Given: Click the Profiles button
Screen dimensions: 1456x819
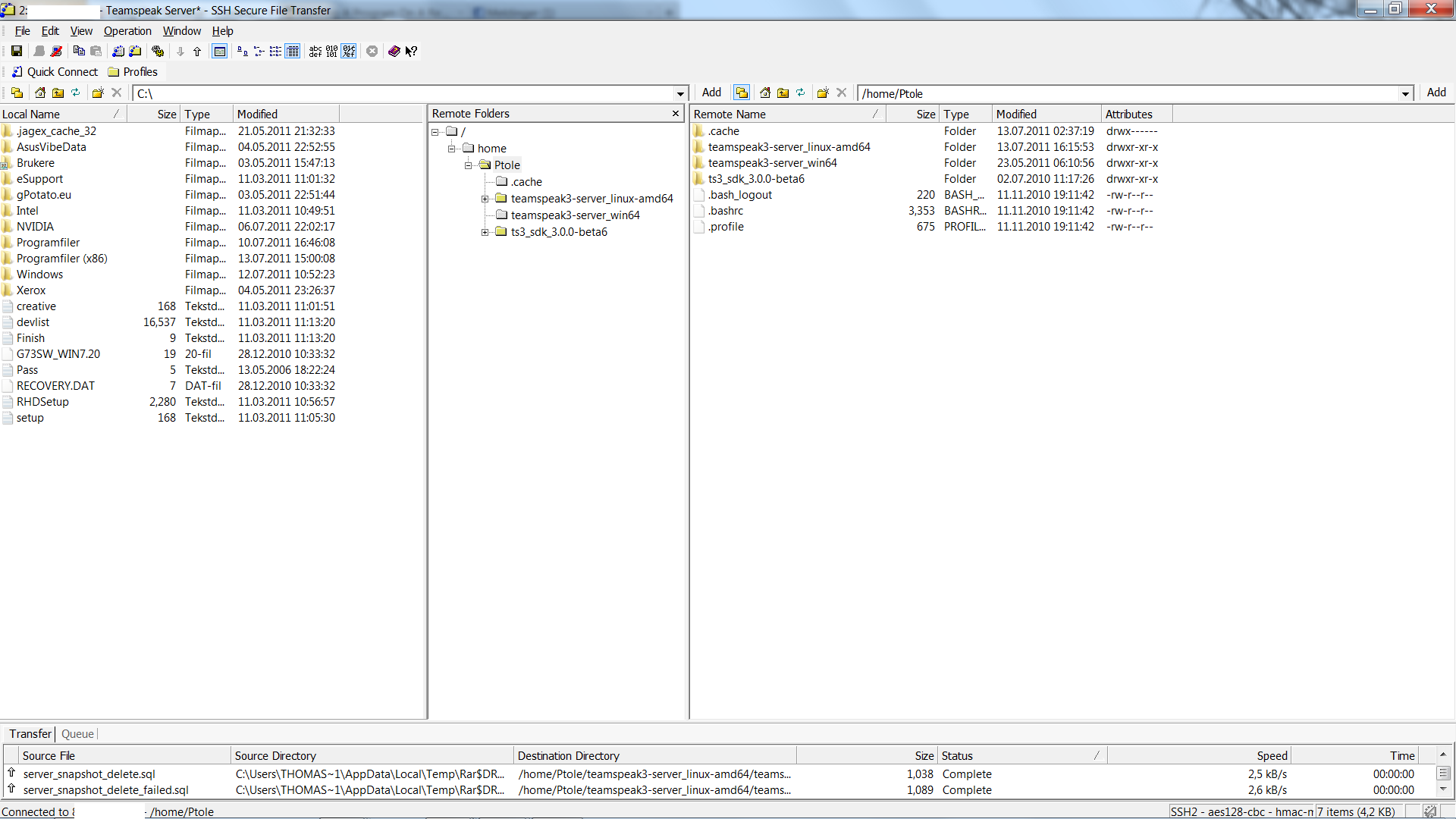Looking at the screenshot, I should click(x=133, y=72).
